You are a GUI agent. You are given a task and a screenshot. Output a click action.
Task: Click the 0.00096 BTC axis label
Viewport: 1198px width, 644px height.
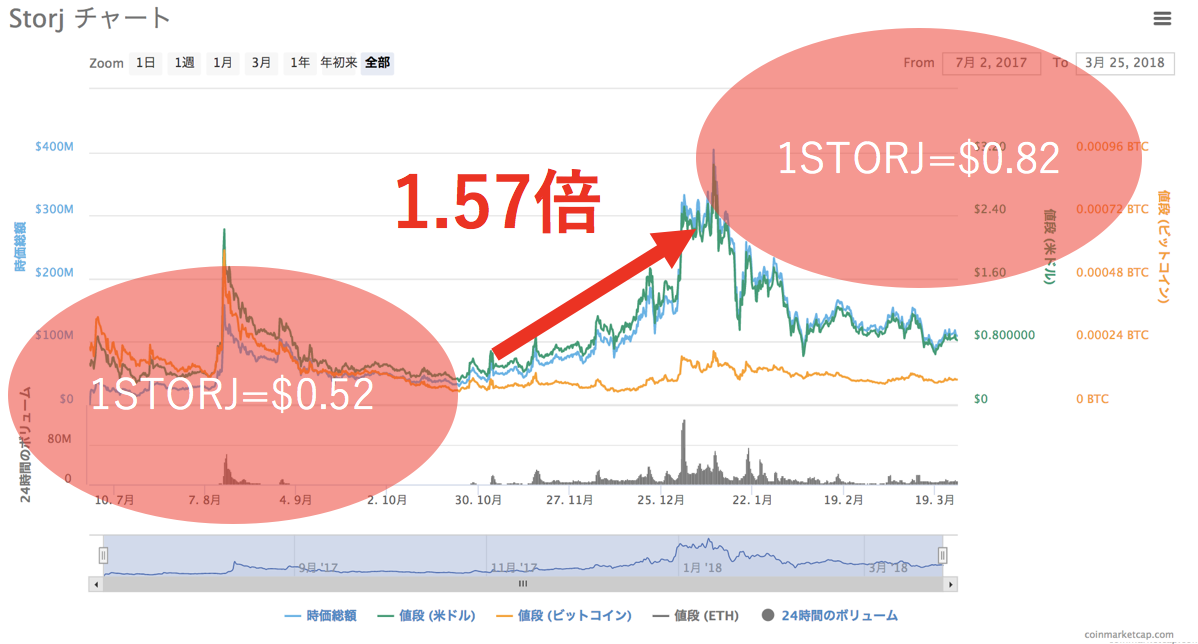tap(1112, 147)
